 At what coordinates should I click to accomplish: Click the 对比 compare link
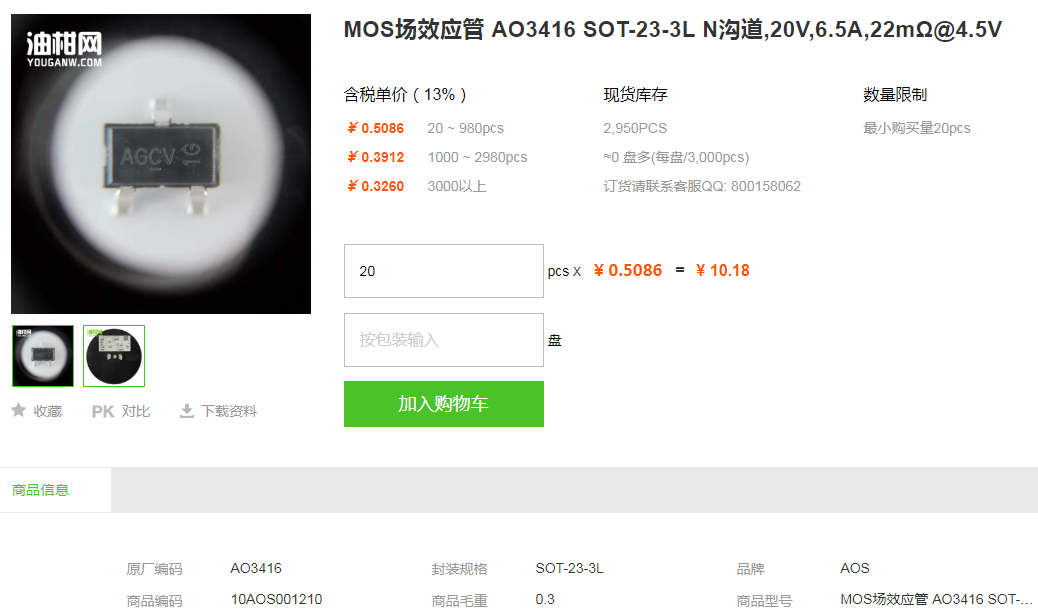point(136,412)
